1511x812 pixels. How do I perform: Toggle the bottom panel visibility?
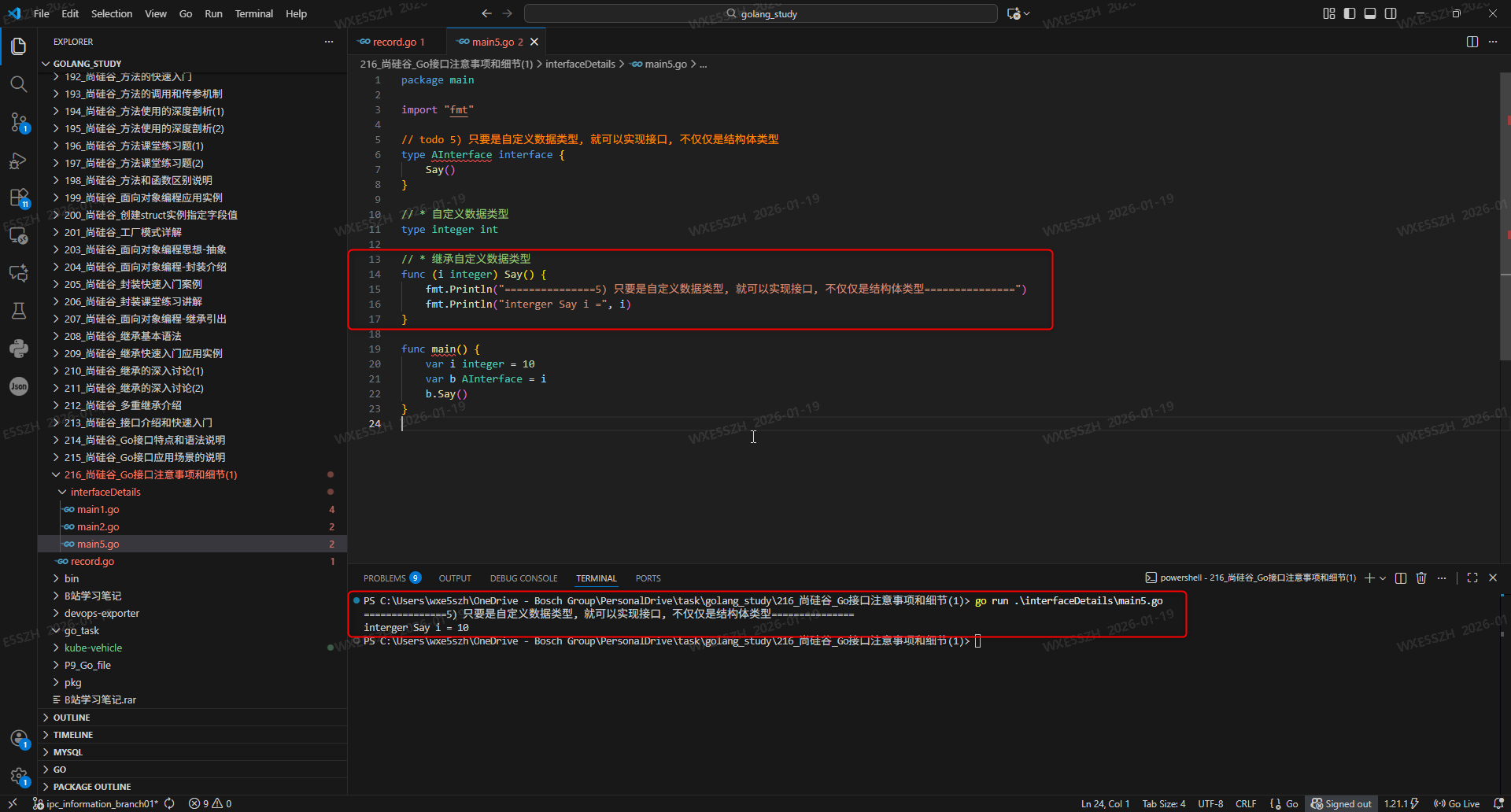[1370, 13]
